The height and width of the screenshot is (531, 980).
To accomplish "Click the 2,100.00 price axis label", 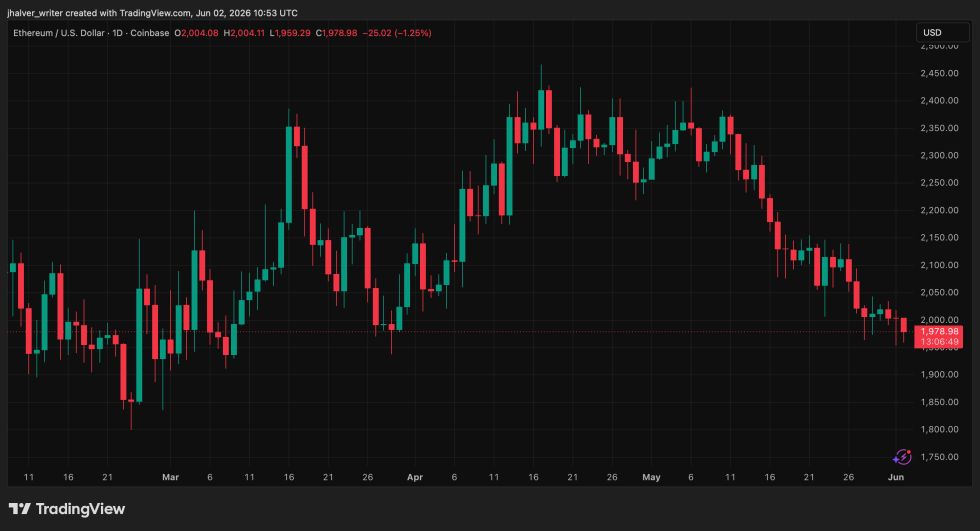I will click(939, 265).
